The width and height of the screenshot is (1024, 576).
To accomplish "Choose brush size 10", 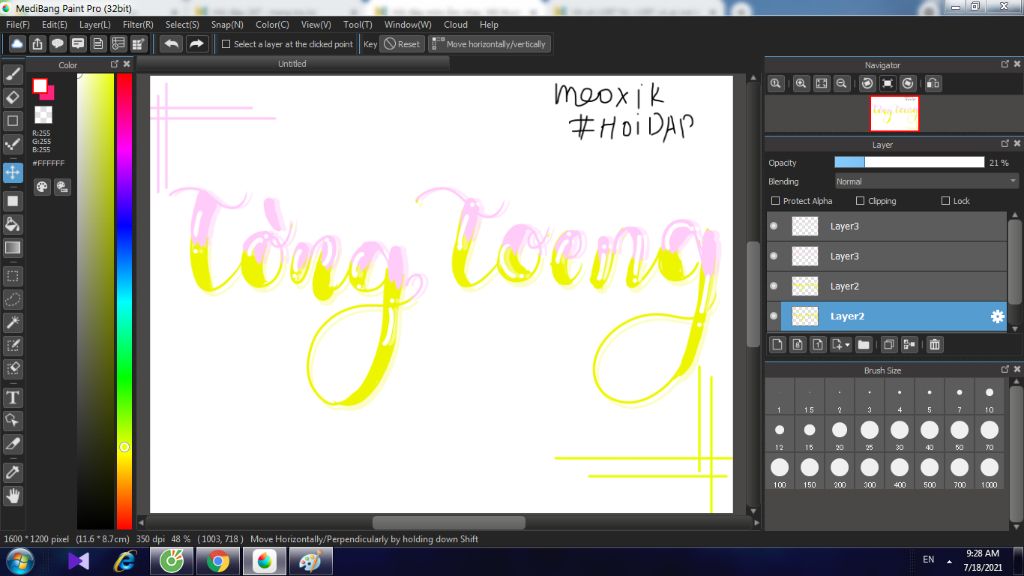I will pyautogui.click(x=989, y=397).
